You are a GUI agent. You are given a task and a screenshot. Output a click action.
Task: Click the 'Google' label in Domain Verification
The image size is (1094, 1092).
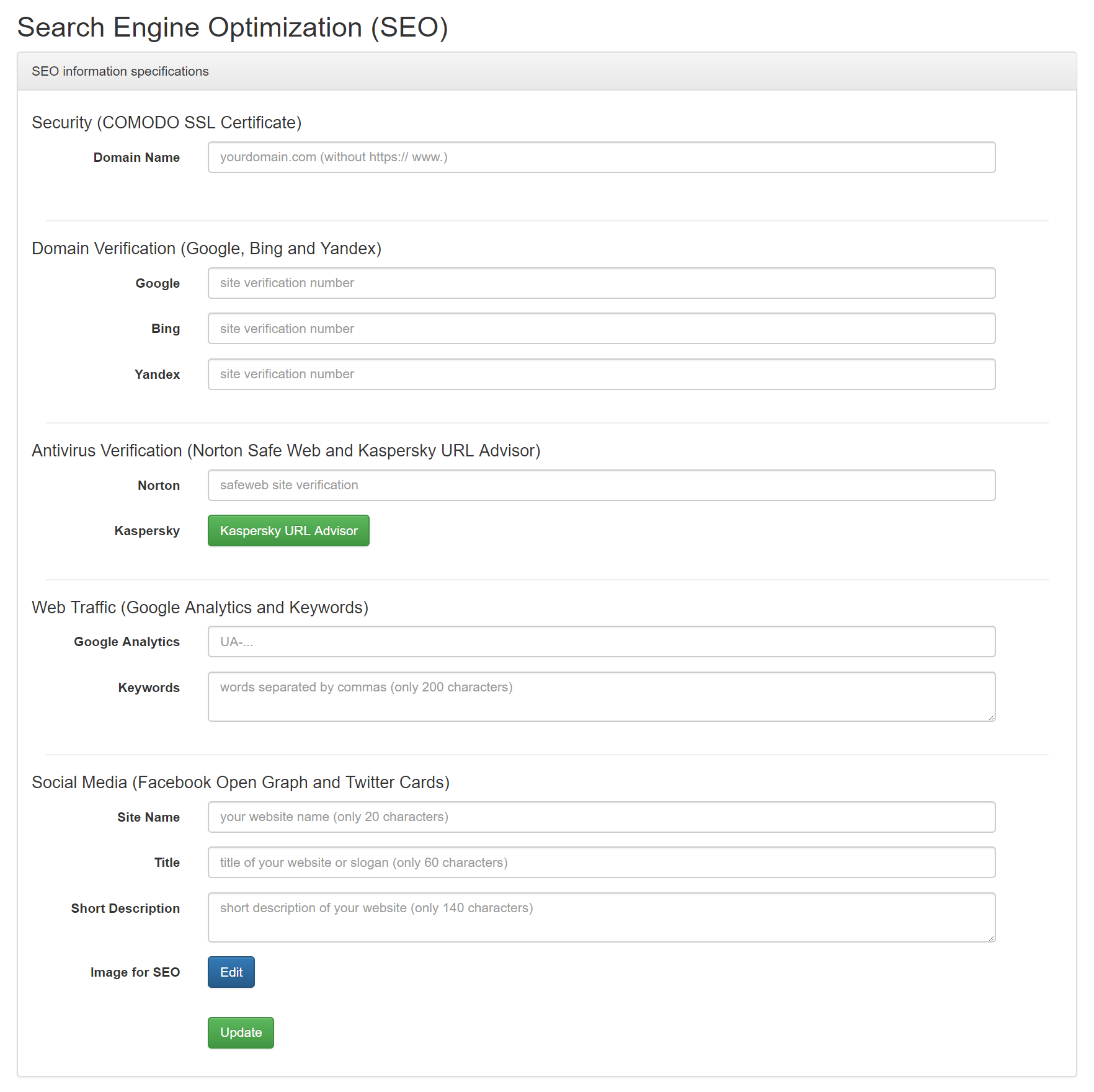(158, 283)
